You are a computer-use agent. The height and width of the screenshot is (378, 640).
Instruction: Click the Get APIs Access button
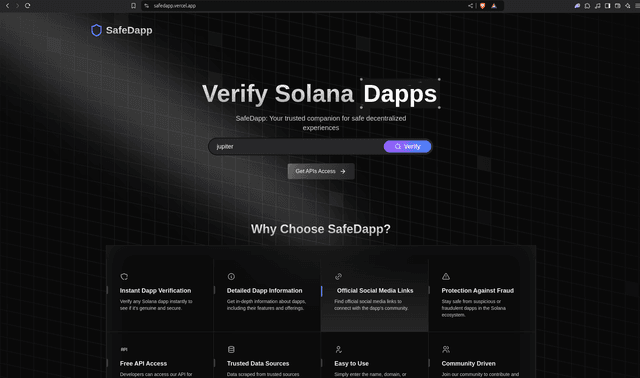click(x=321, y=171)
